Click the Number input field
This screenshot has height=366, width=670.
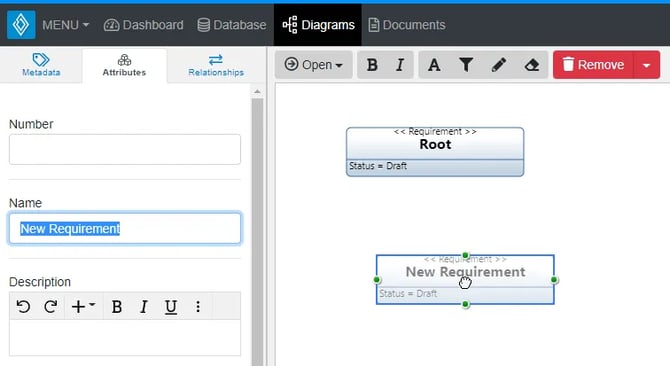pos(125,149)
